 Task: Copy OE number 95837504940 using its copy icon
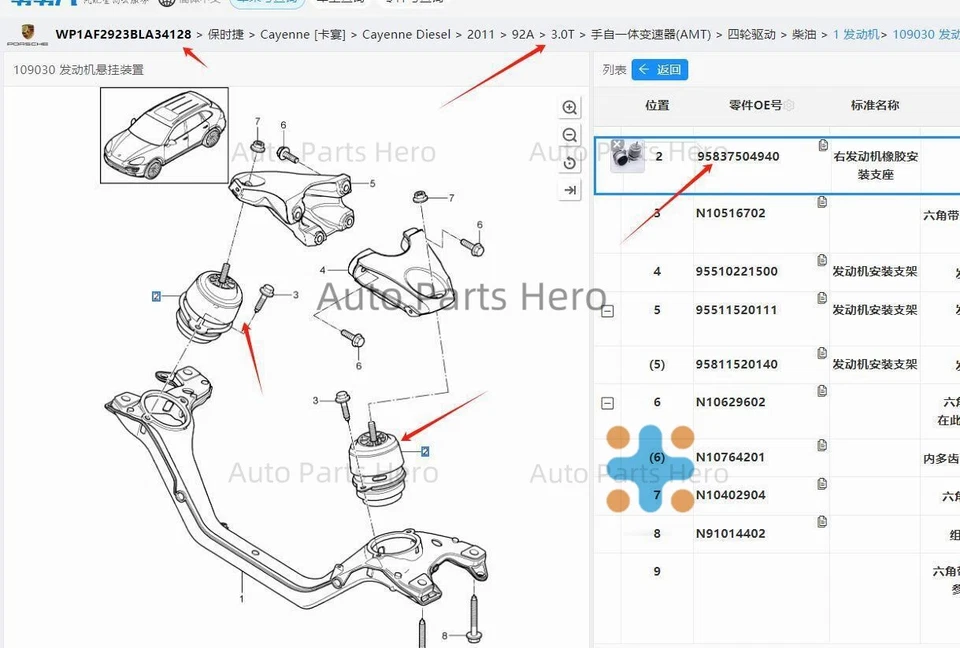[x=823, y=145]
